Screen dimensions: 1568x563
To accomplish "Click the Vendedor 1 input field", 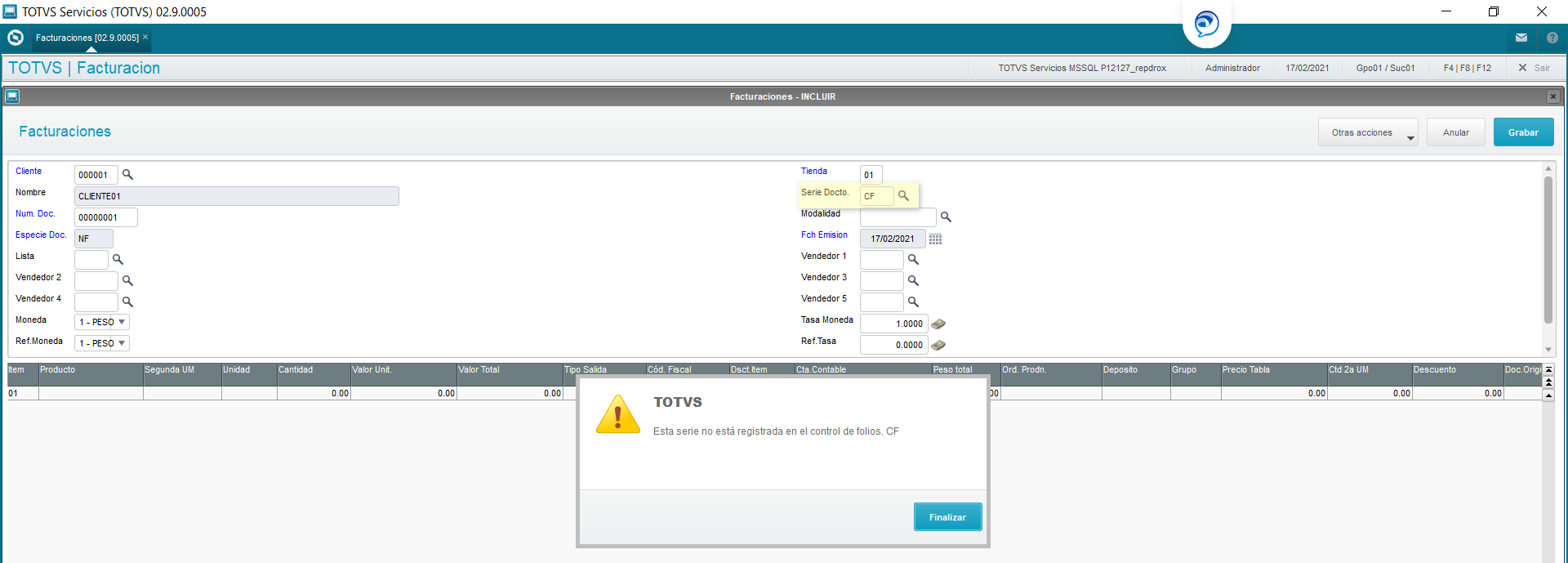I will pyautogui.click(x=882, y=260).
